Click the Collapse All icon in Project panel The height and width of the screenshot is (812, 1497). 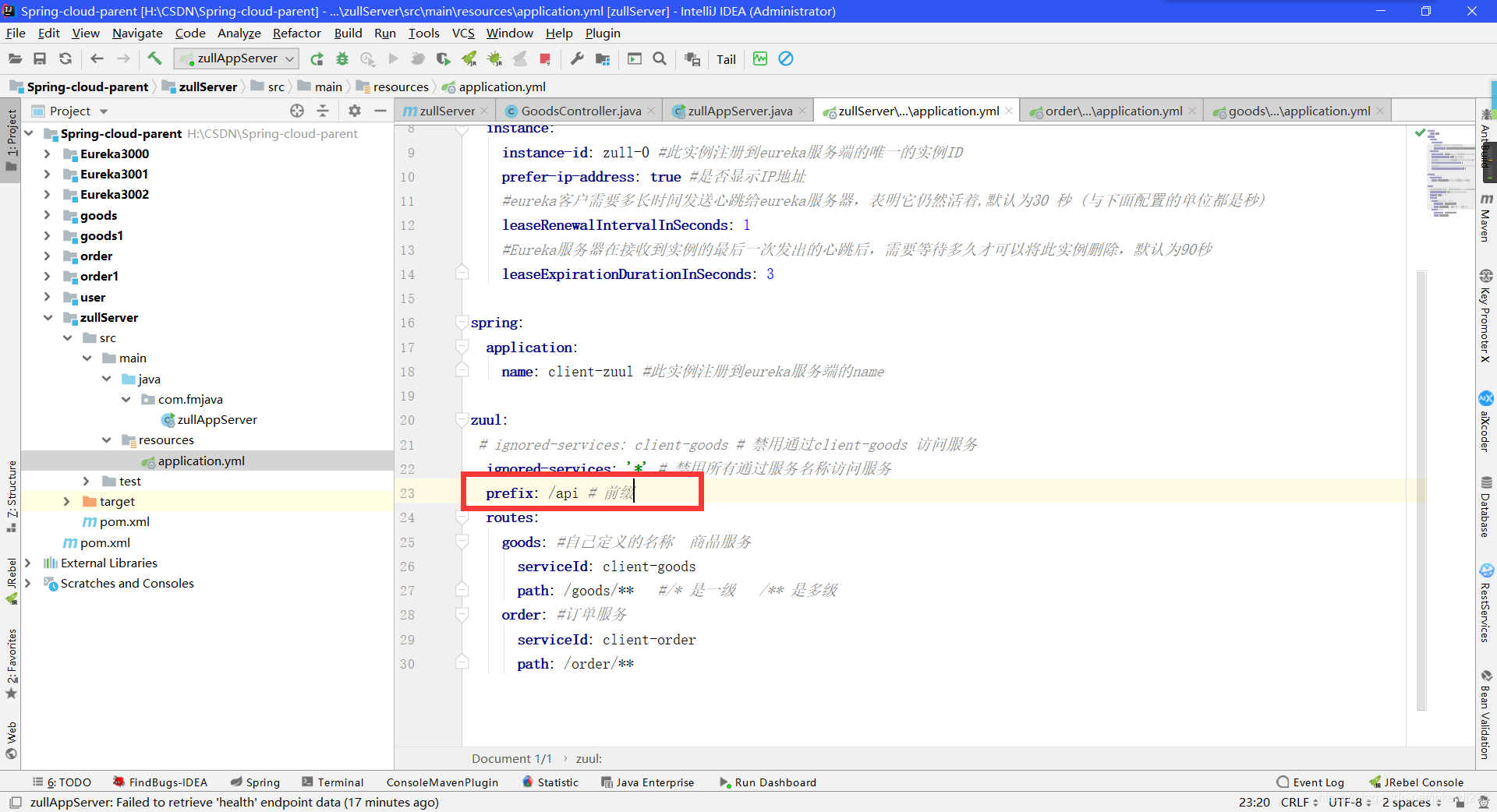[x=323, y=111]
